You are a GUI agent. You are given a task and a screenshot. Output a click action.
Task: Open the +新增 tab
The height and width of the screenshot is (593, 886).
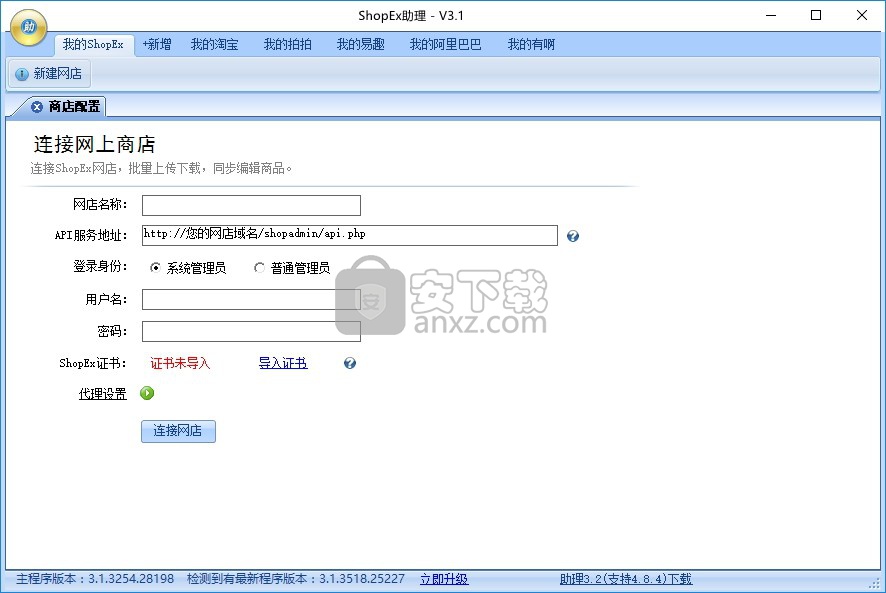pos(157,44)
